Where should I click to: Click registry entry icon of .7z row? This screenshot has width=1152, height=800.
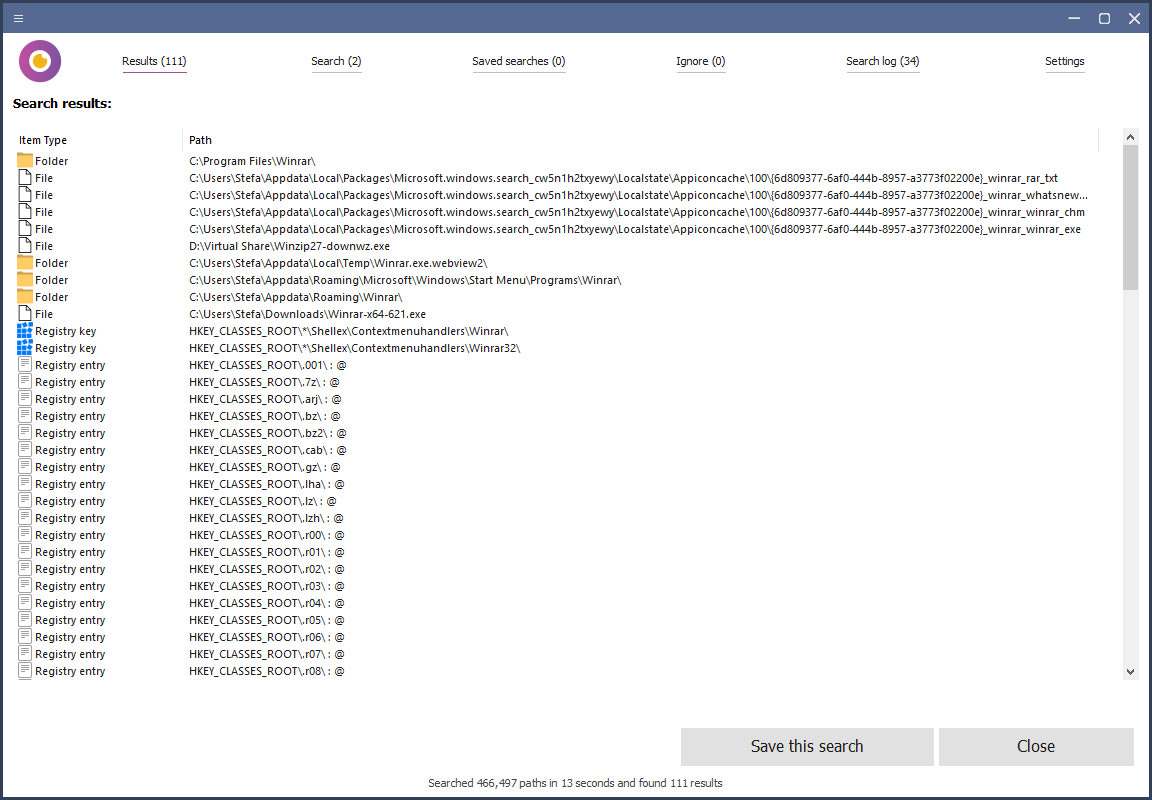pyautogui.click(x=25, y=381)
